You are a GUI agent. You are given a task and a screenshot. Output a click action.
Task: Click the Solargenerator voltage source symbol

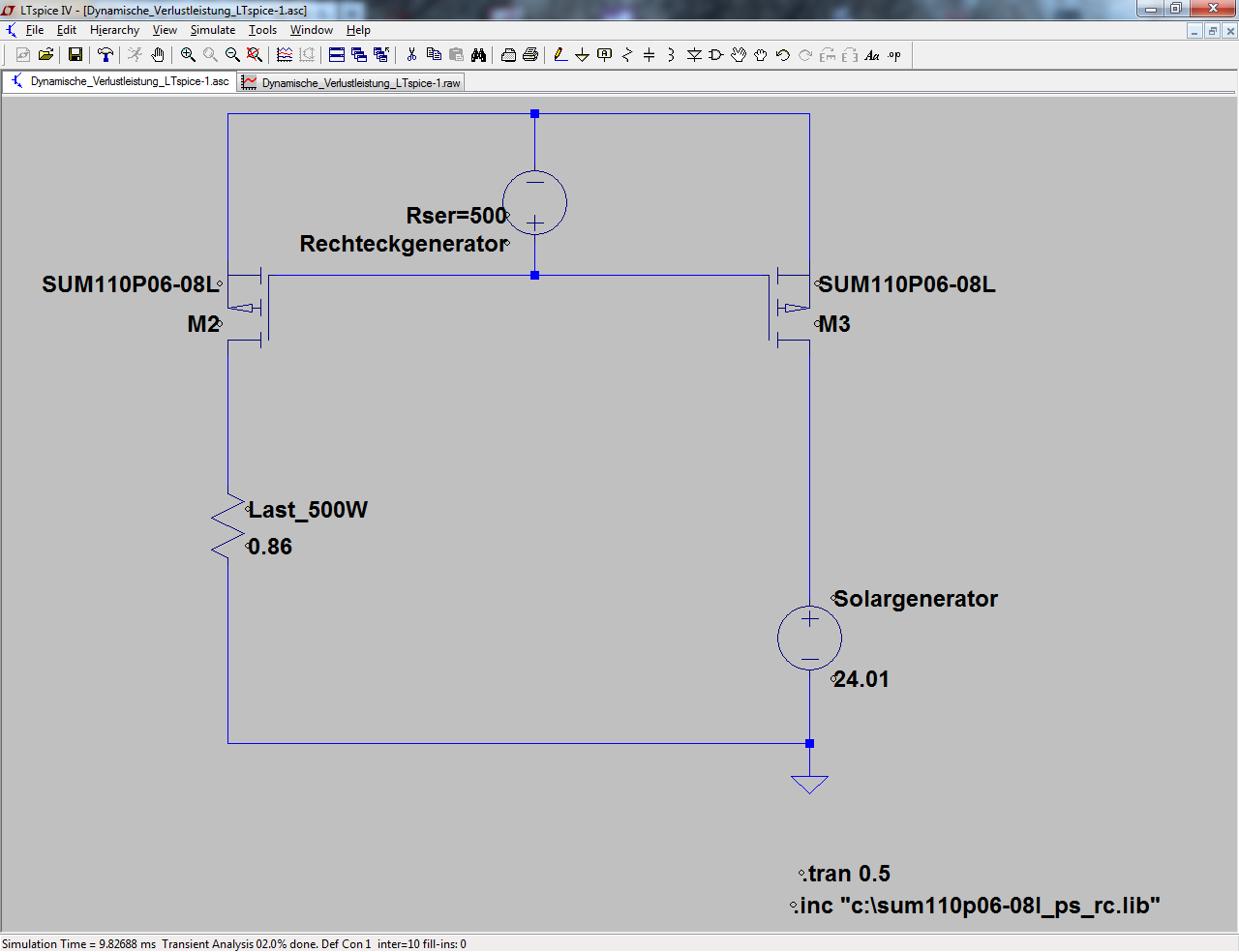(809, 638)
